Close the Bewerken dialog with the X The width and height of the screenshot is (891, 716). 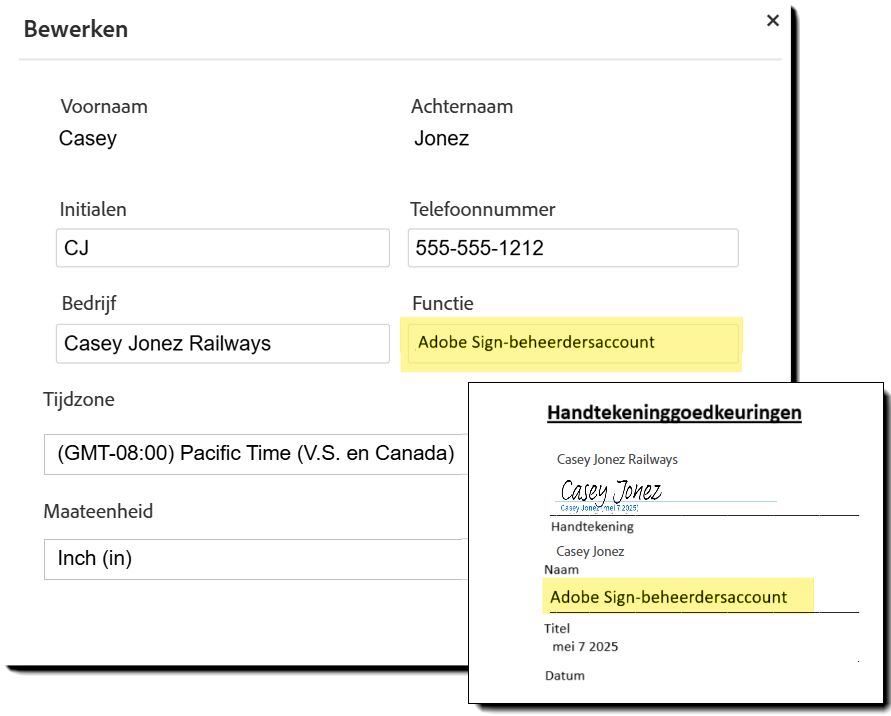point(772,20)
